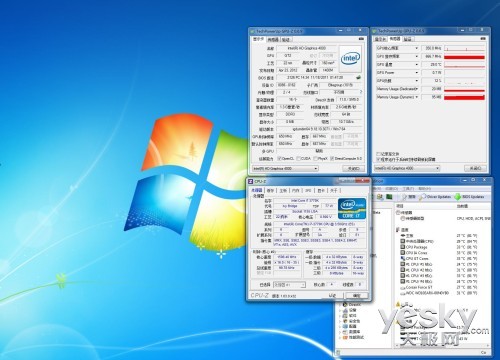Select Corsair Force GT temperature row

pos(439,287)
